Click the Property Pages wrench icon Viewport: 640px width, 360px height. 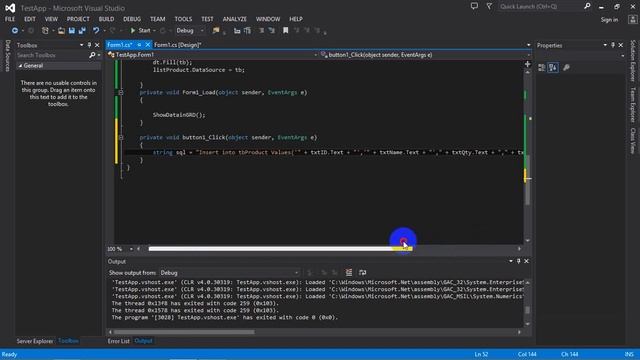(567, 68)
